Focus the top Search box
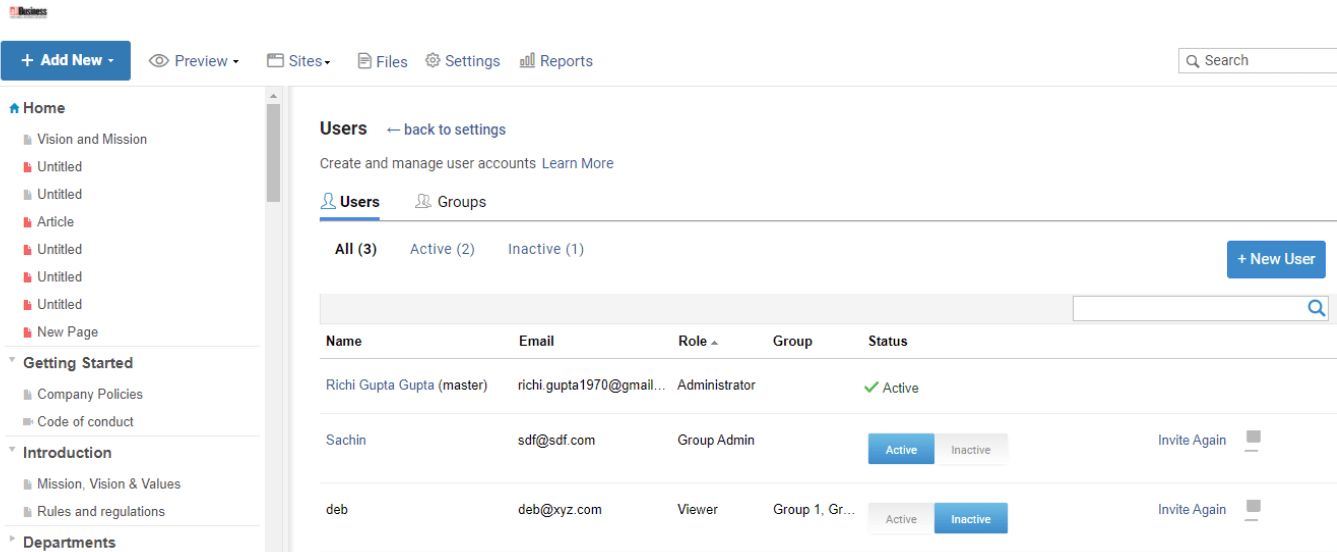This screenshot has height=552, width=1337. click(x=1258, y=61)
